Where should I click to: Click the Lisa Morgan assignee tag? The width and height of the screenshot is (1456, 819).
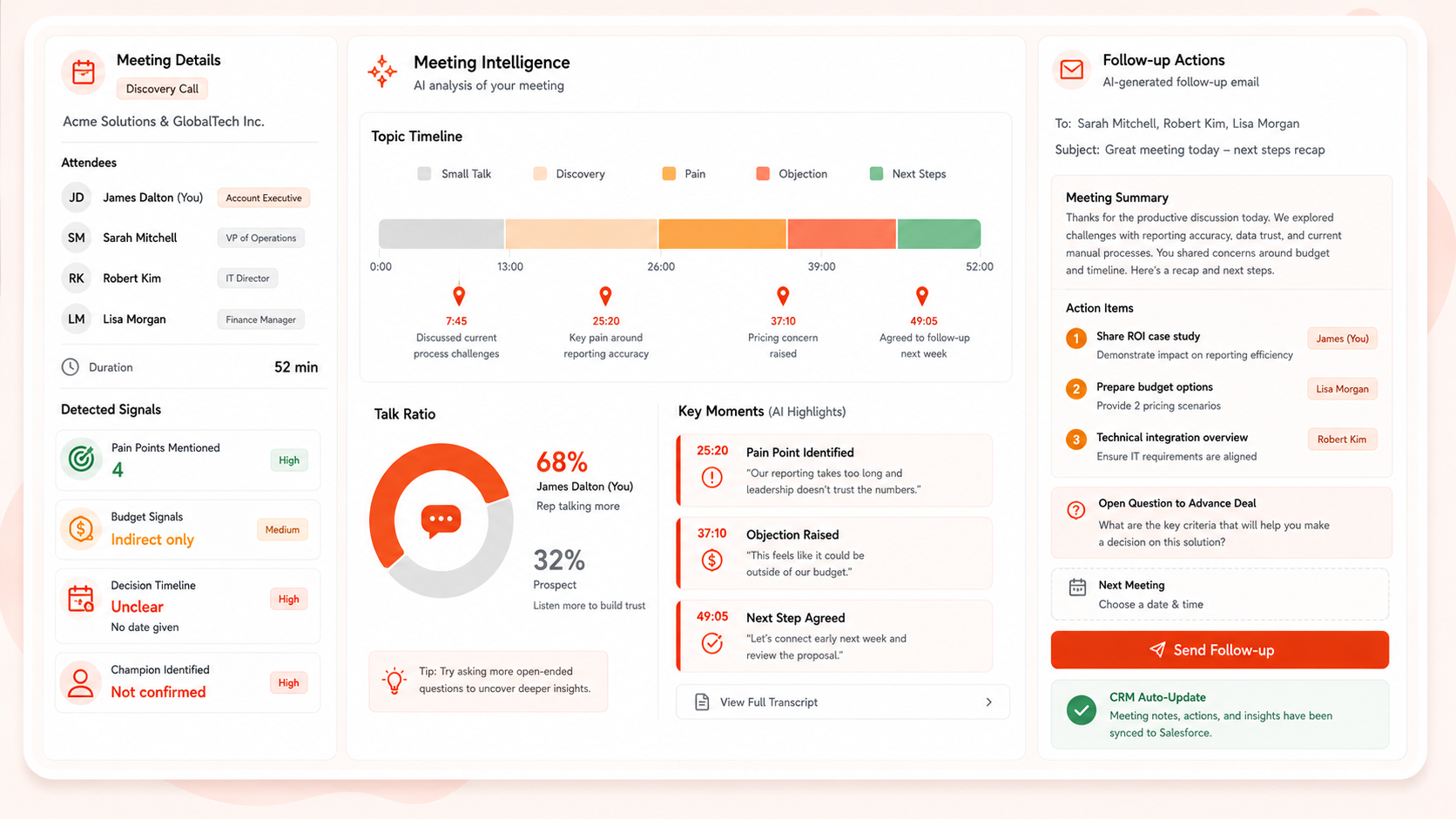tap(1342, 389)
